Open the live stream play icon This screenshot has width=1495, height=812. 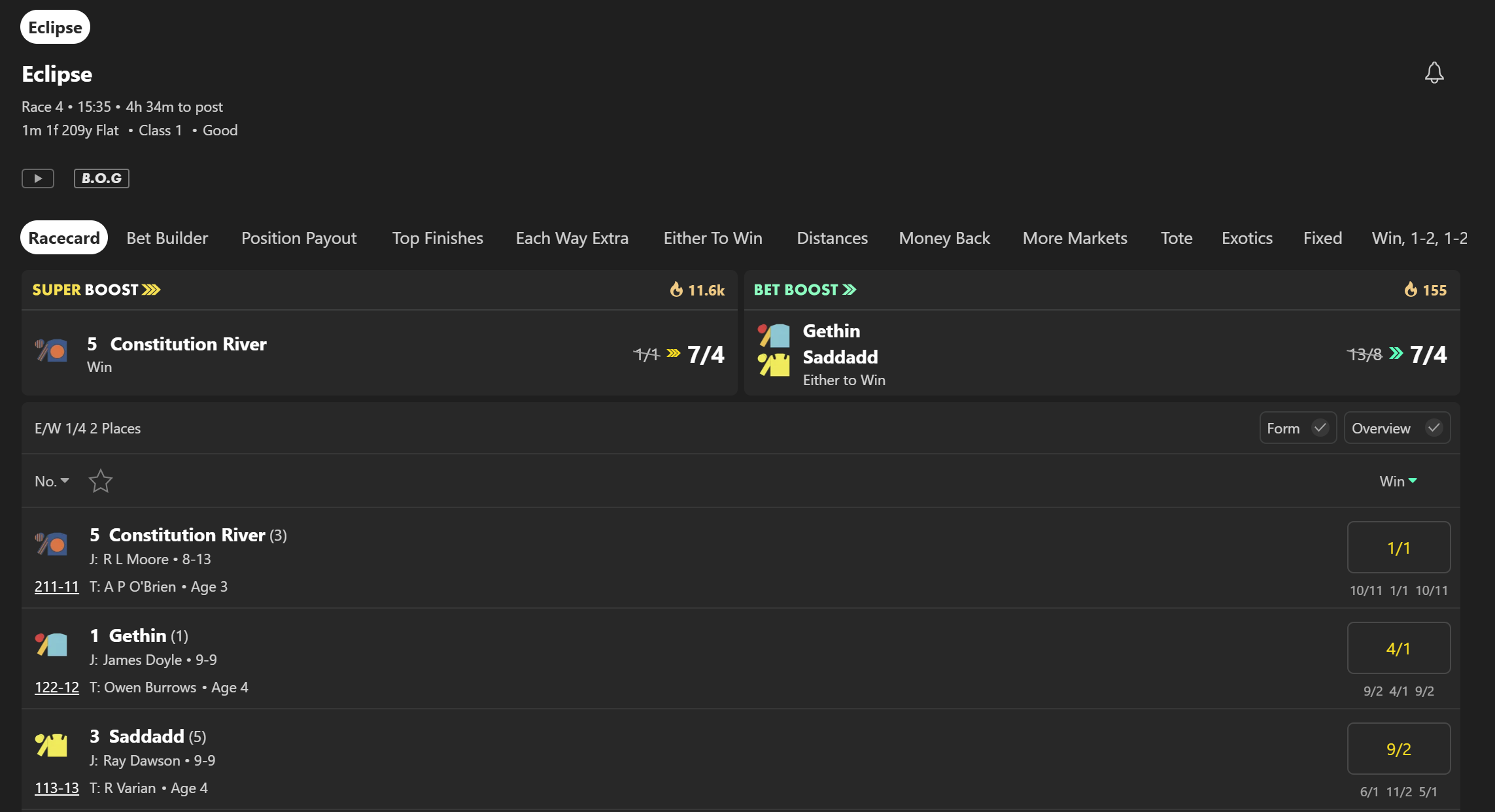pyautogui.click(x=38, y=178)
